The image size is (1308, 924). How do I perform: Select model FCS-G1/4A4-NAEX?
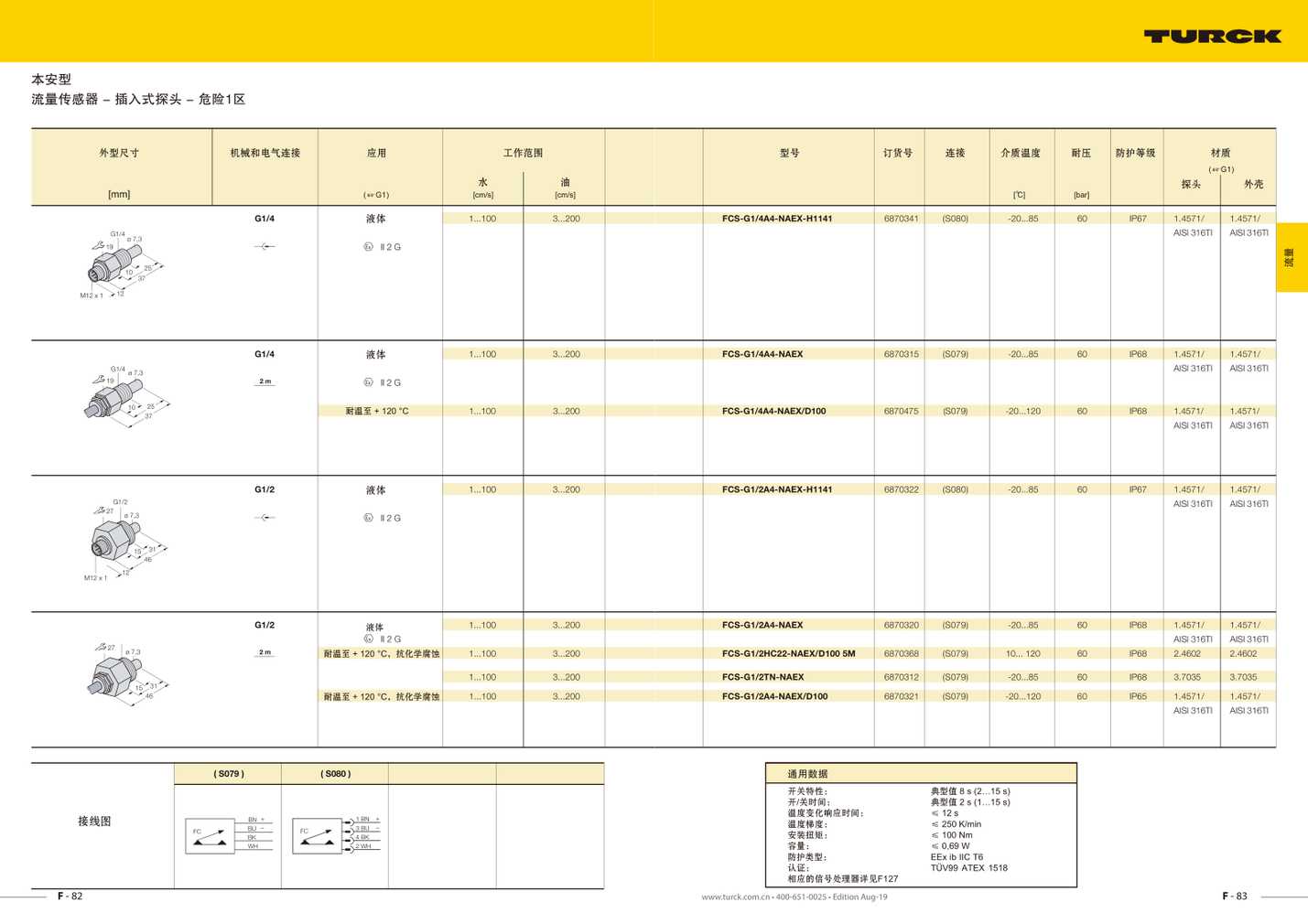point(762,354)
